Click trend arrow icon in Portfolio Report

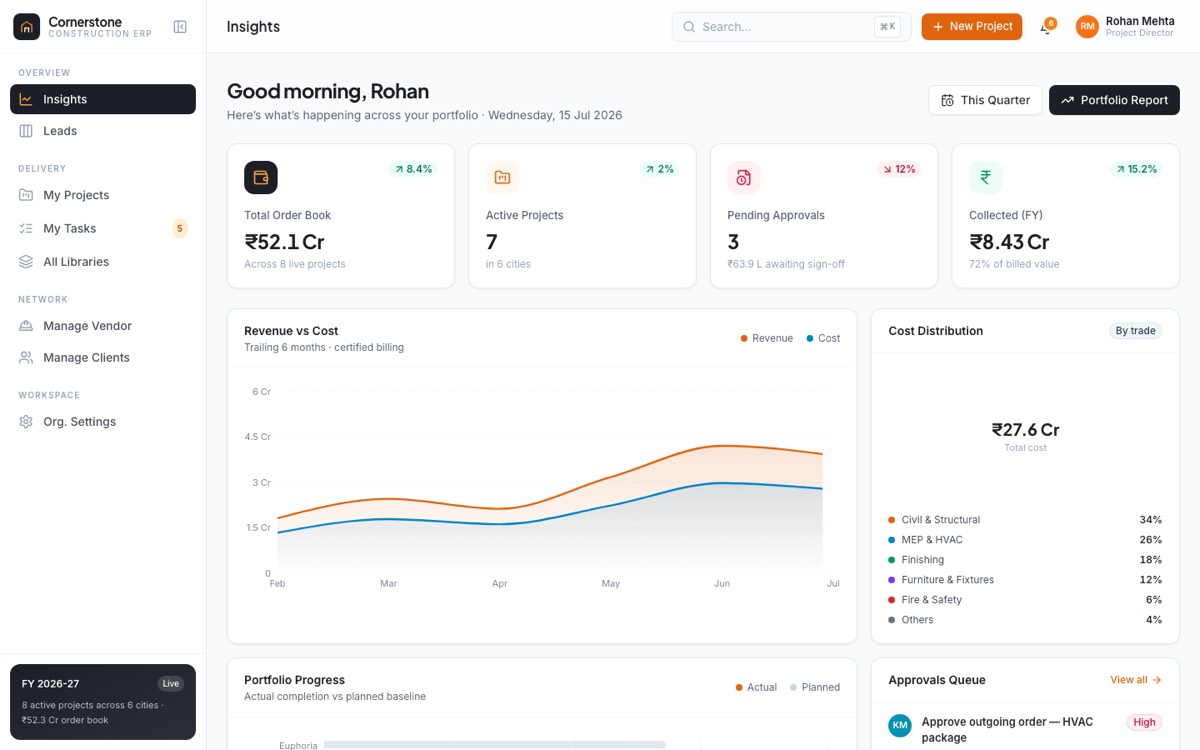(1067, 100)
